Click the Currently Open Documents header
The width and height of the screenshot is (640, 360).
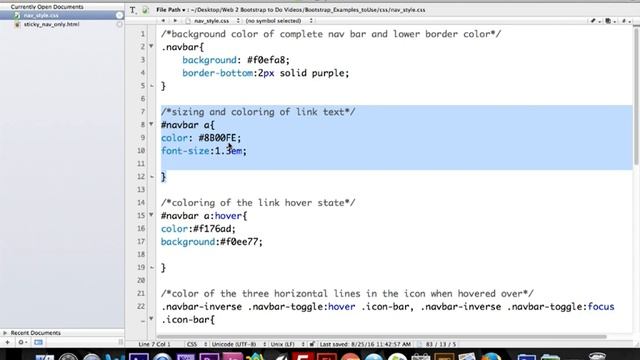pyautogui.click(x=47, y=7)
